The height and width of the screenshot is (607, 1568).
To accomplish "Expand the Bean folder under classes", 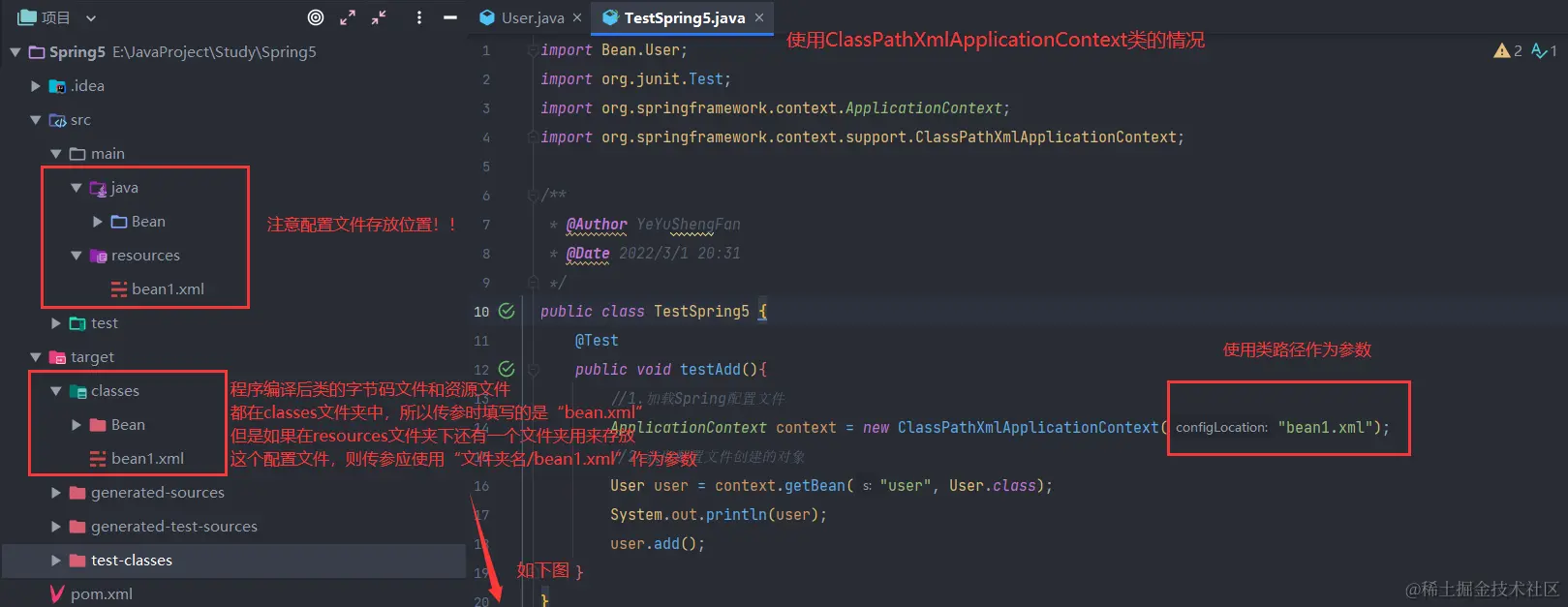I will click(77, 425).
